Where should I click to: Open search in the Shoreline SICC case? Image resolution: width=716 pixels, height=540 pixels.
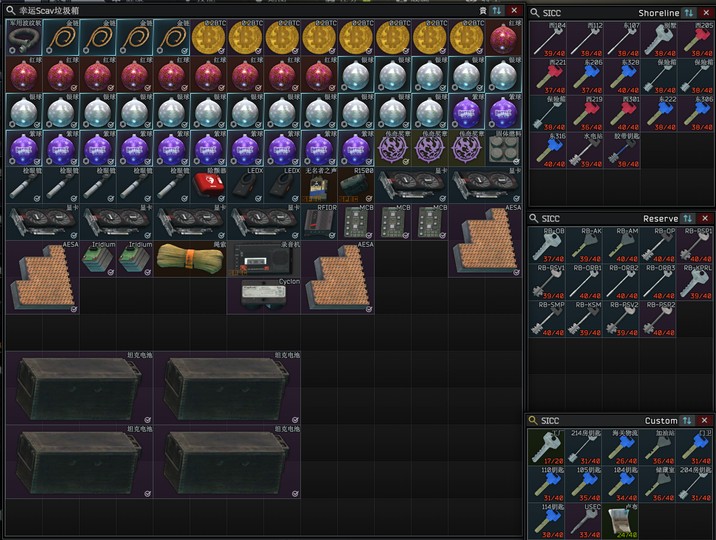click(535, 12)
